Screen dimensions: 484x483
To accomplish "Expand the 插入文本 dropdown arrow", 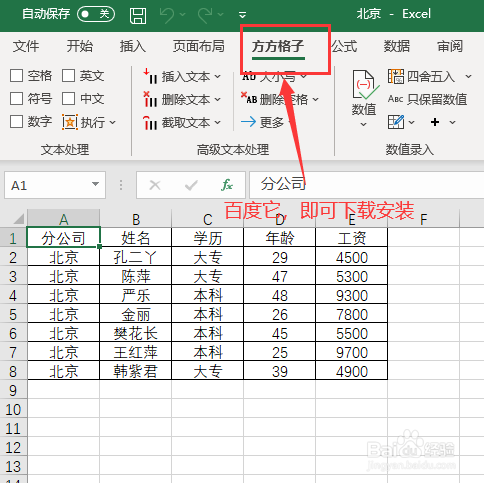I will click(218, 77).
